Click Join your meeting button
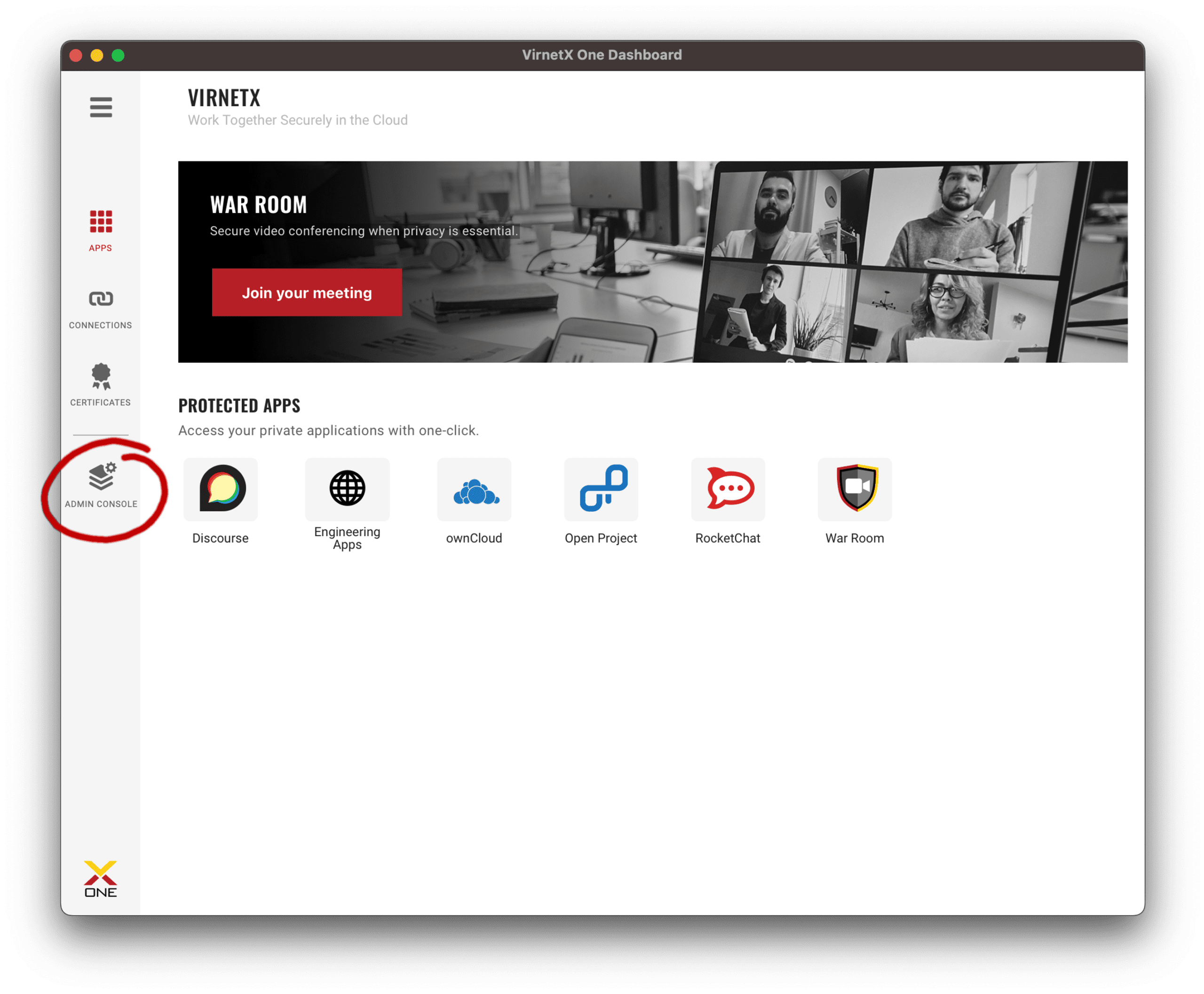This screenshot has width=1204, height=994. tap(307, 293)
